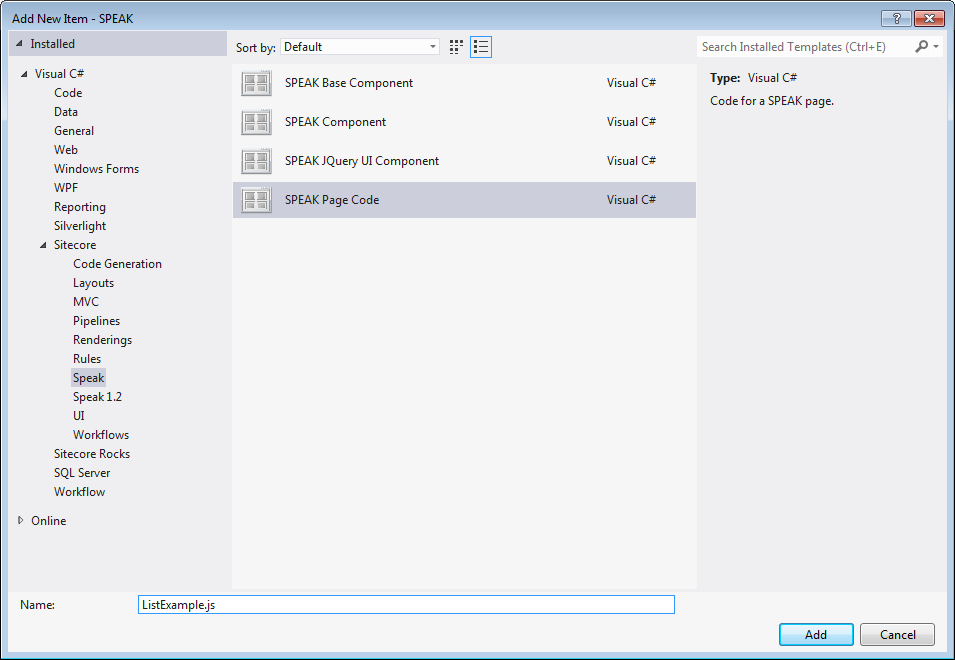
Task: Click the SPEAK Component template icon
Action: 256,123
